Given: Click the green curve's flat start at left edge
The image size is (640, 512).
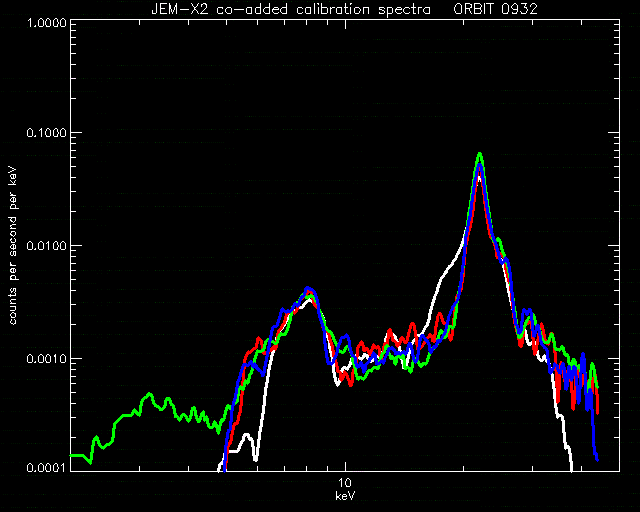Looking at the screenshot, I should pyautogui.click(x=78, y=455).
